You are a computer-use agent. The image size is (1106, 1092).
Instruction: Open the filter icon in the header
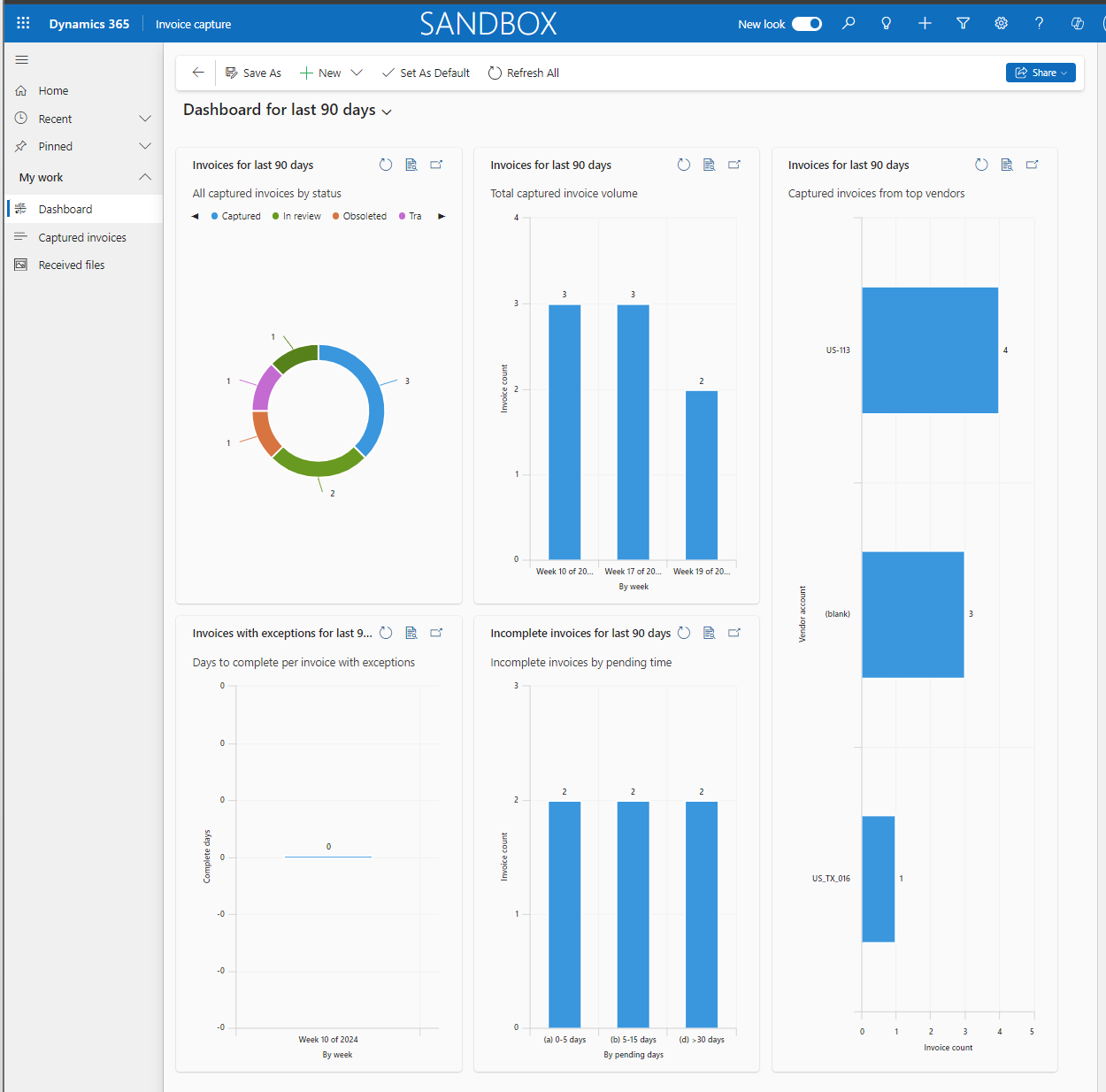tap(963, 23)
